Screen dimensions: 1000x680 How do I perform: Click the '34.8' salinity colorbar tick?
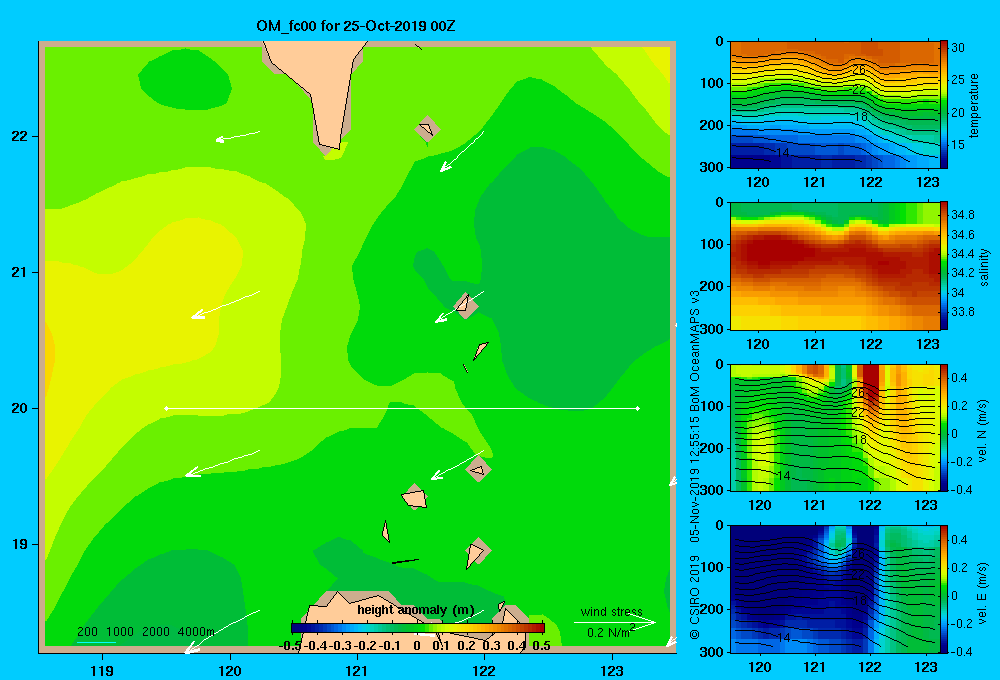click(x=962, y=215)
